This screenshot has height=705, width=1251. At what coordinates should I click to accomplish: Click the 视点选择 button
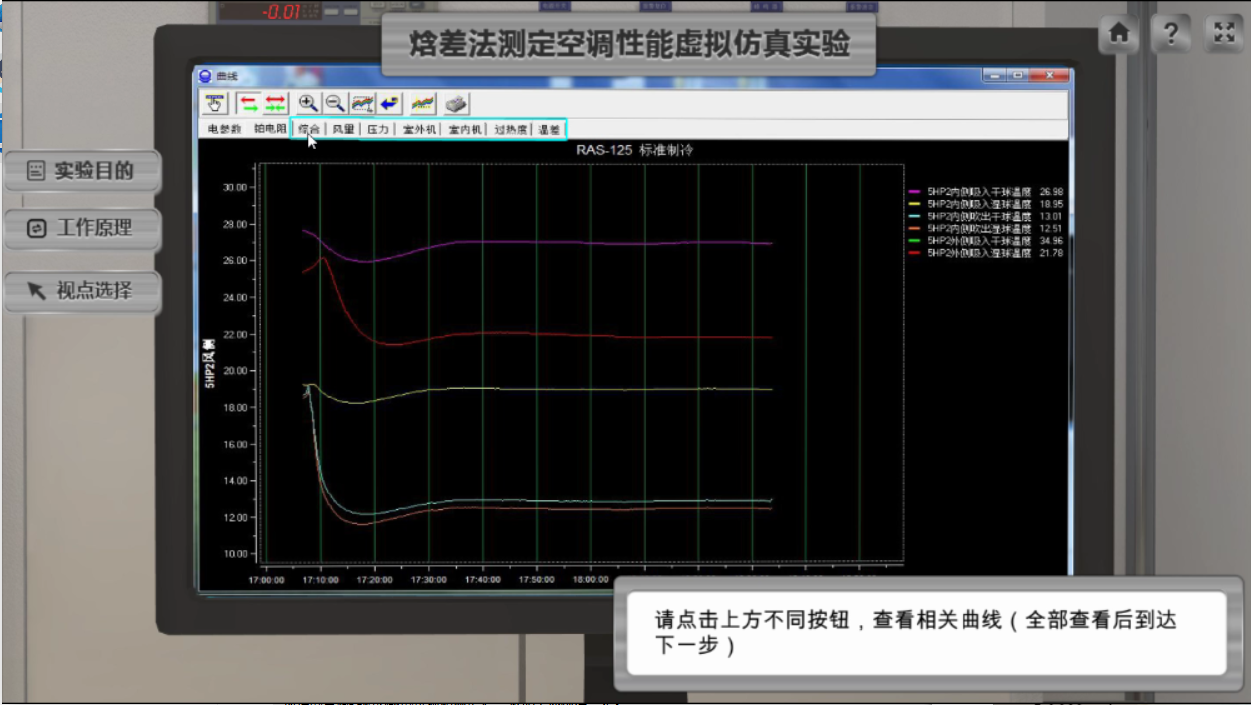[x=82, y=291]
